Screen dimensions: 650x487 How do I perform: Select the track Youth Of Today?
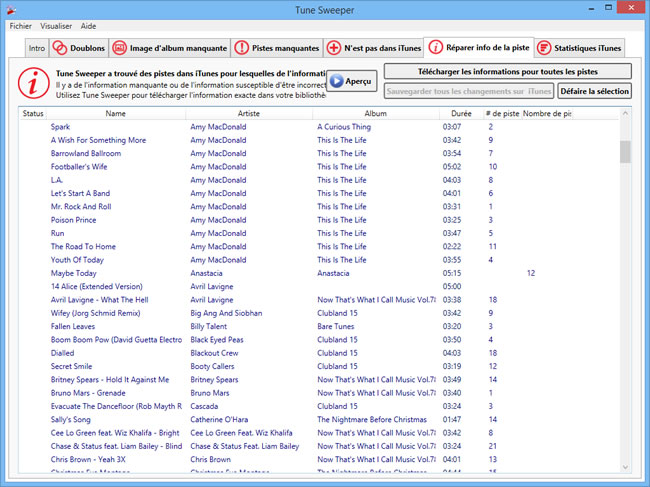pyautogui.click(x=77, y=260)
